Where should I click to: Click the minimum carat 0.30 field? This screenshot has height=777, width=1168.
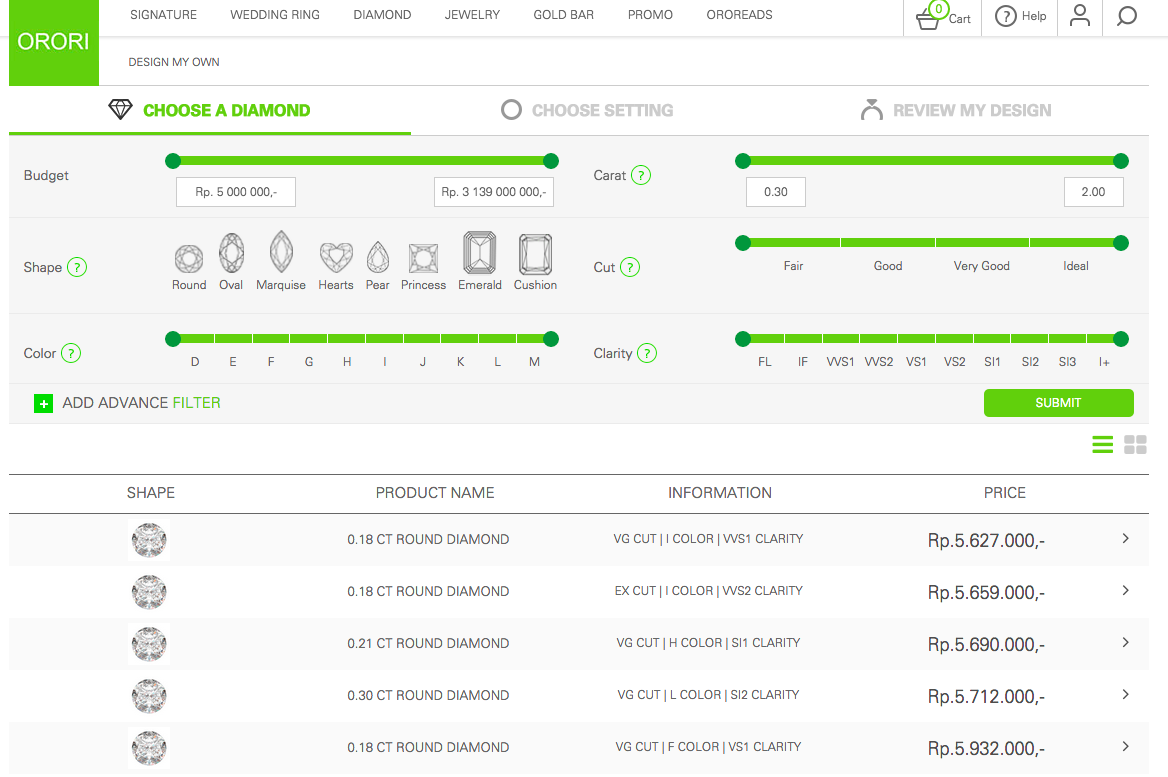click(x=776, y=192)
